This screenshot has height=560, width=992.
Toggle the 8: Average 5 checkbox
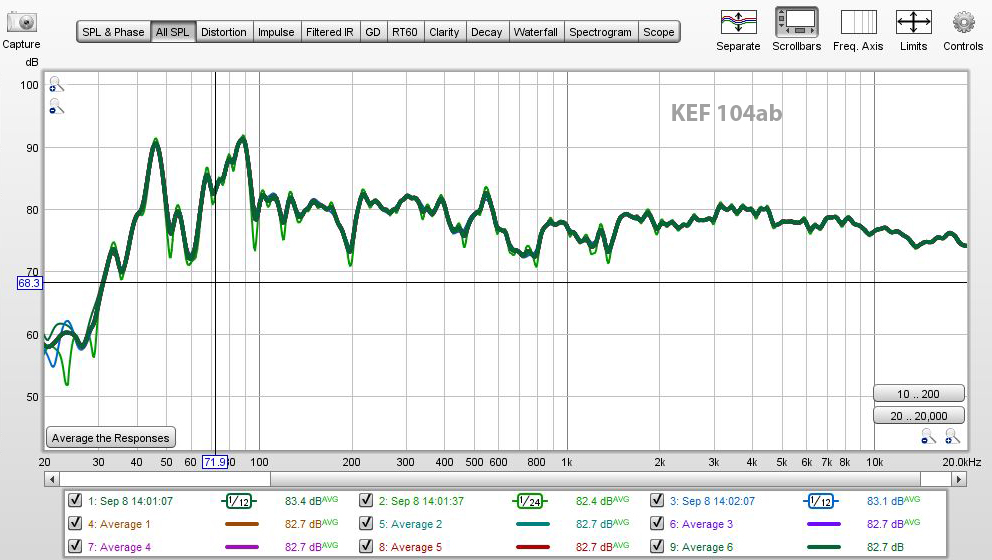tap(366, 545)
